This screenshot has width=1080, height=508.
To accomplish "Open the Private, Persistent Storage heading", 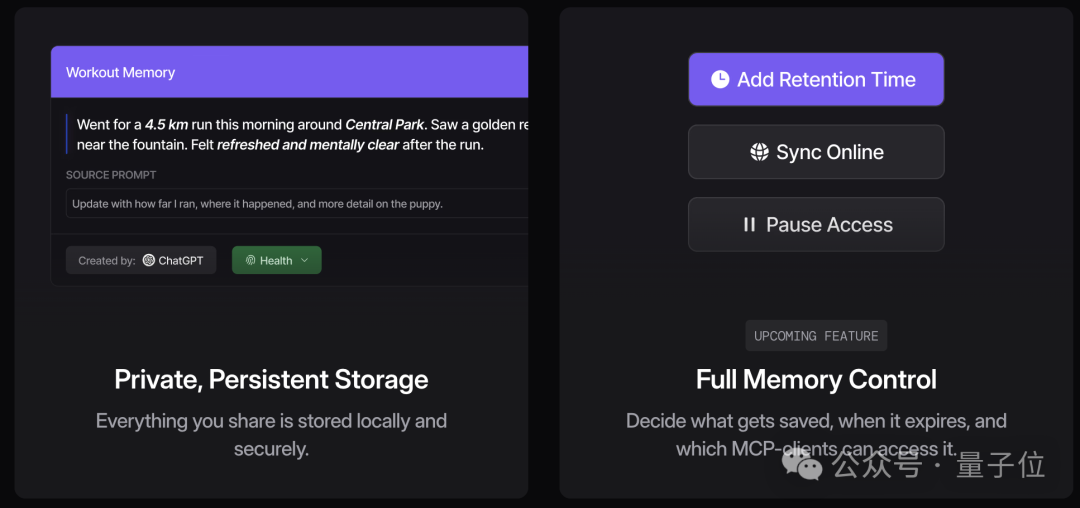I will pyautogui.click(x=271, y=380).
